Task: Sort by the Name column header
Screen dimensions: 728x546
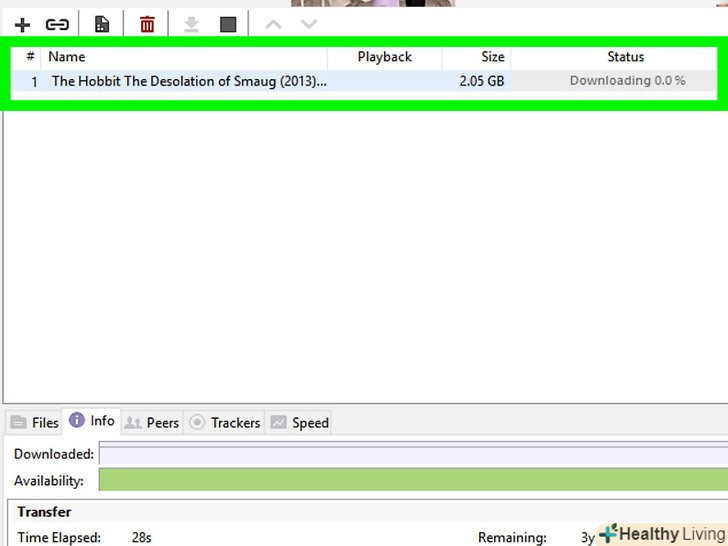Action: click(x=184, y=57)
